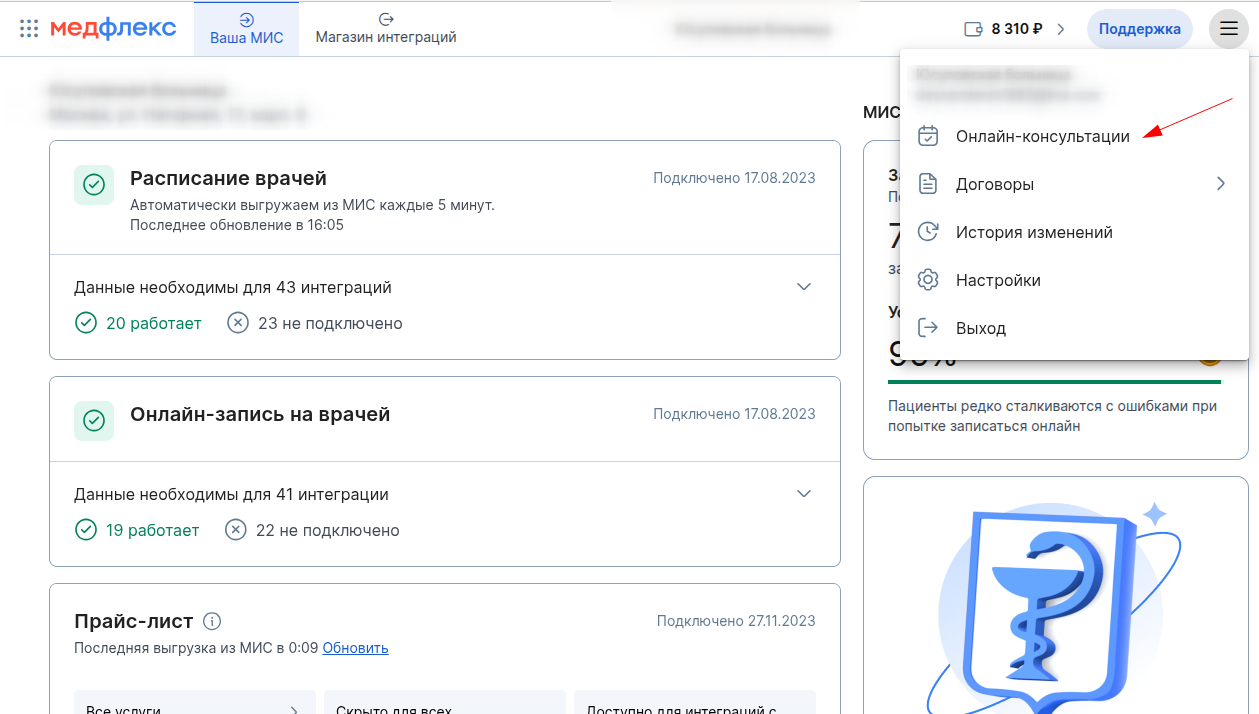Select История изменений in the menu

click(x=1033, y=232)
